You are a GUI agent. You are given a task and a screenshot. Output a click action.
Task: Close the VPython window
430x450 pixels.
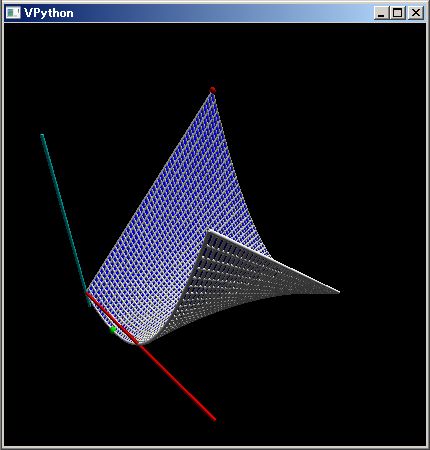(416, 13)
